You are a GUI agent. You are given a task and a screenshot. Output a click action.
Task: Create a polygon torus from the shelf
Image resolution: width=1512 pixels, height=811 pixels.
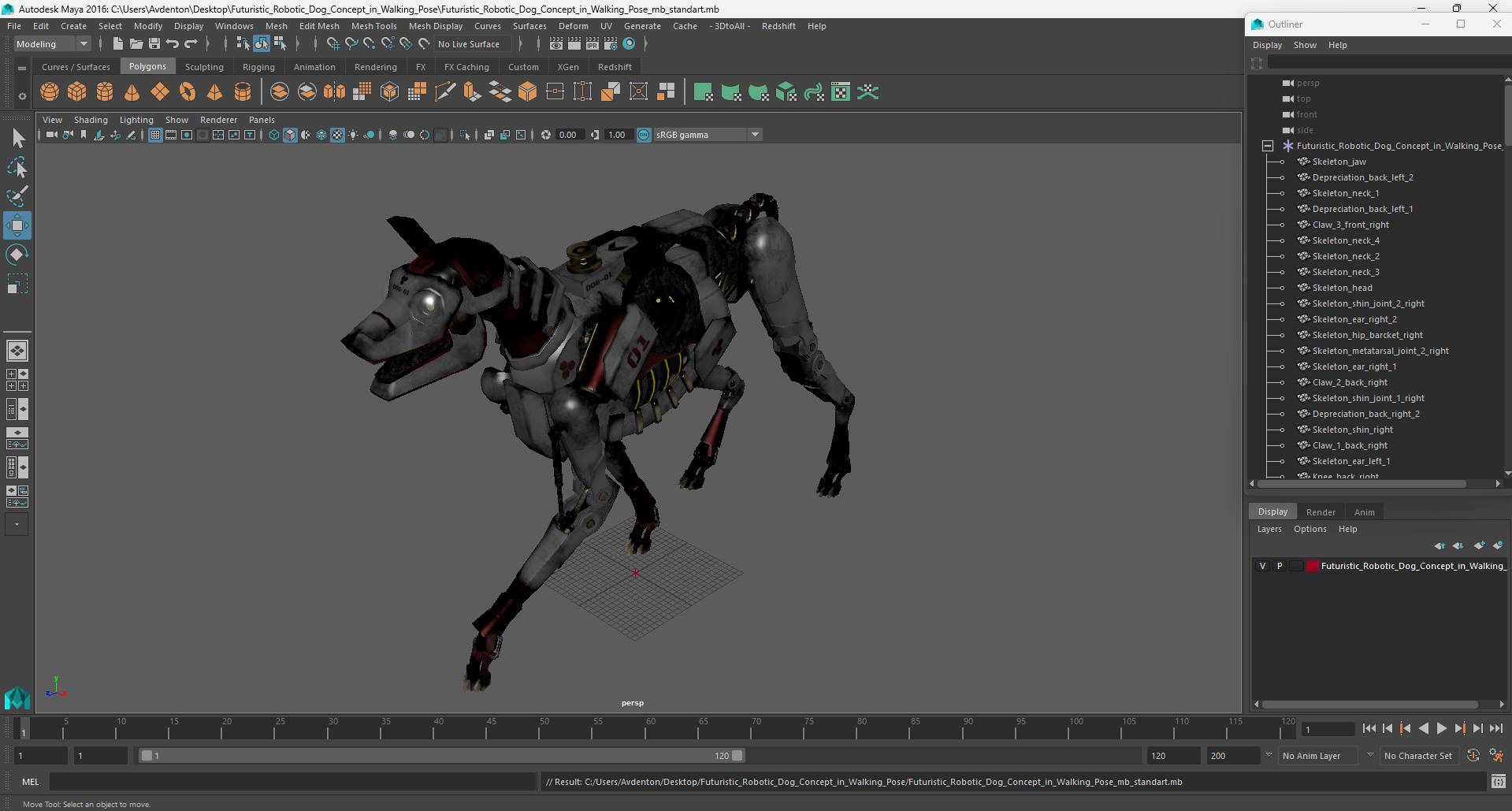(x=188, y=92)
